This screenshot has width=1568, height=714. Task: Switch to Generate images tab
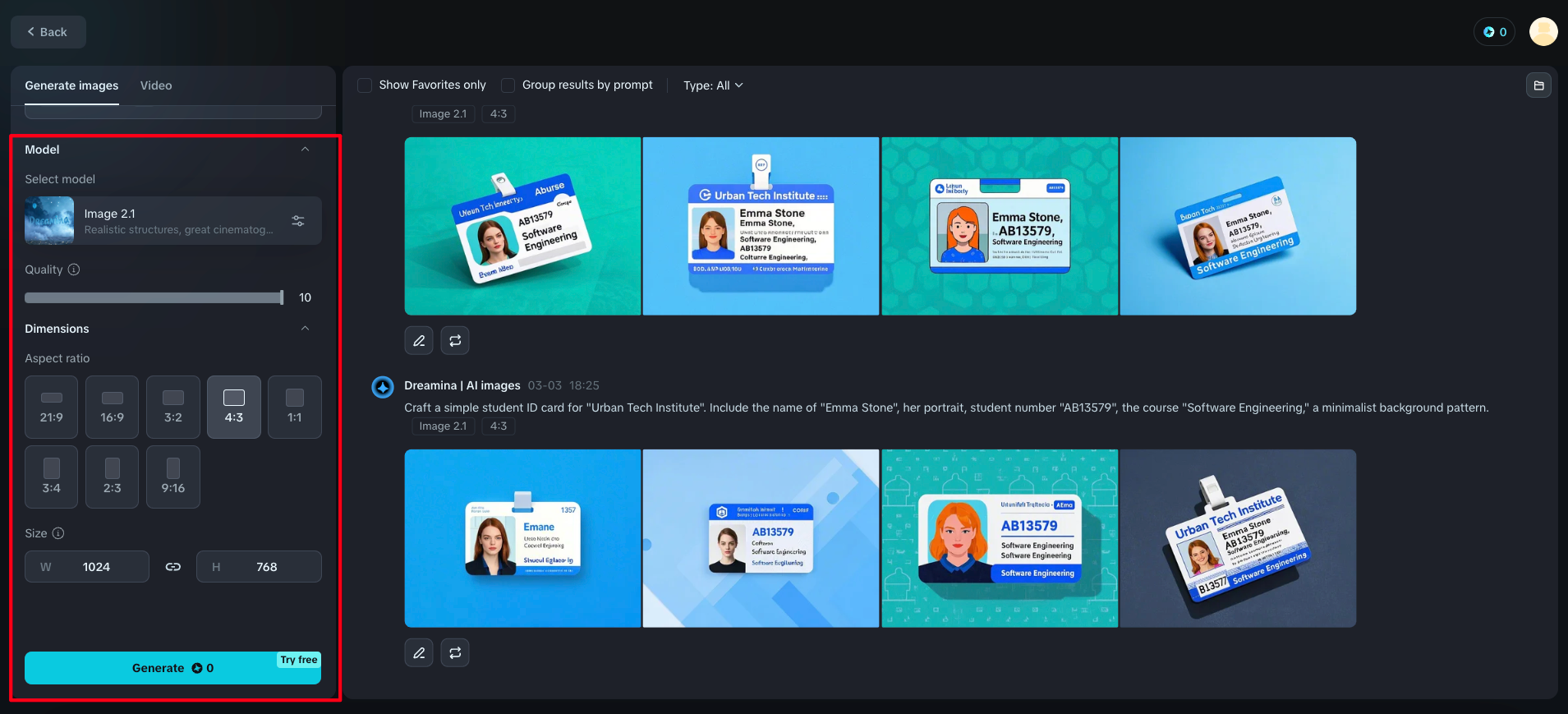[71, 85]
